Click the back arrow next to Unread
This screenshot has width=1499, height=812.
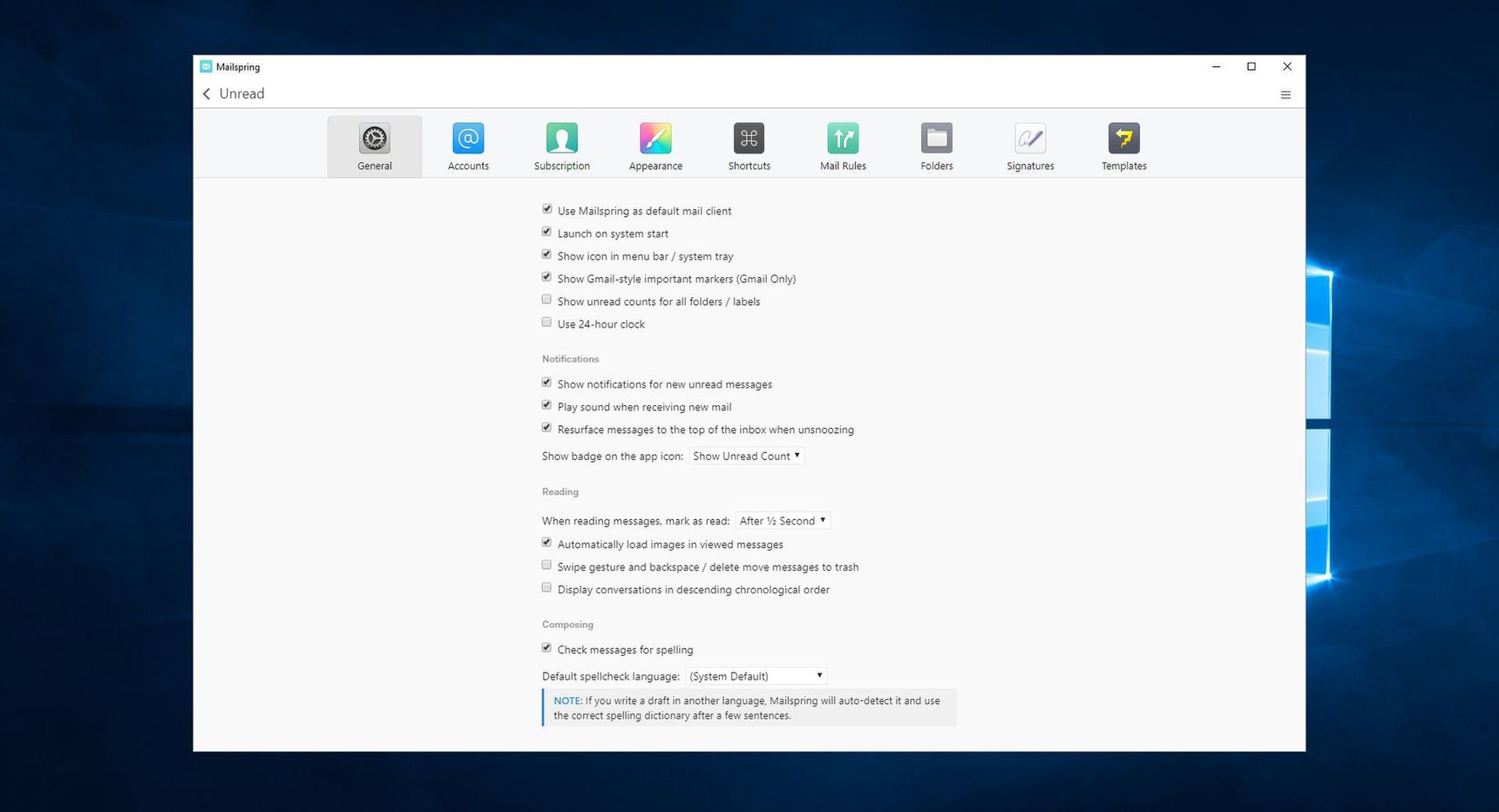click(x=207, y=94)
